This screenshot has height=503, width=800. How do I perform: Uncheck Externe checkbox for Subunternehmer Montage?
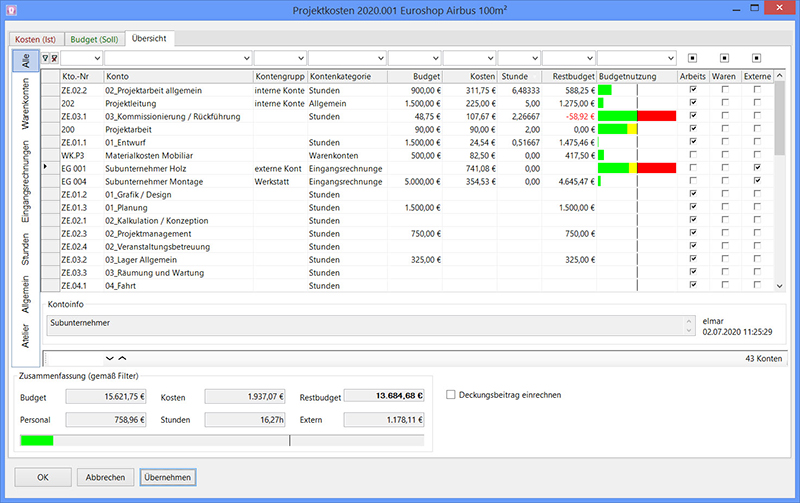[x=757, y=181]
